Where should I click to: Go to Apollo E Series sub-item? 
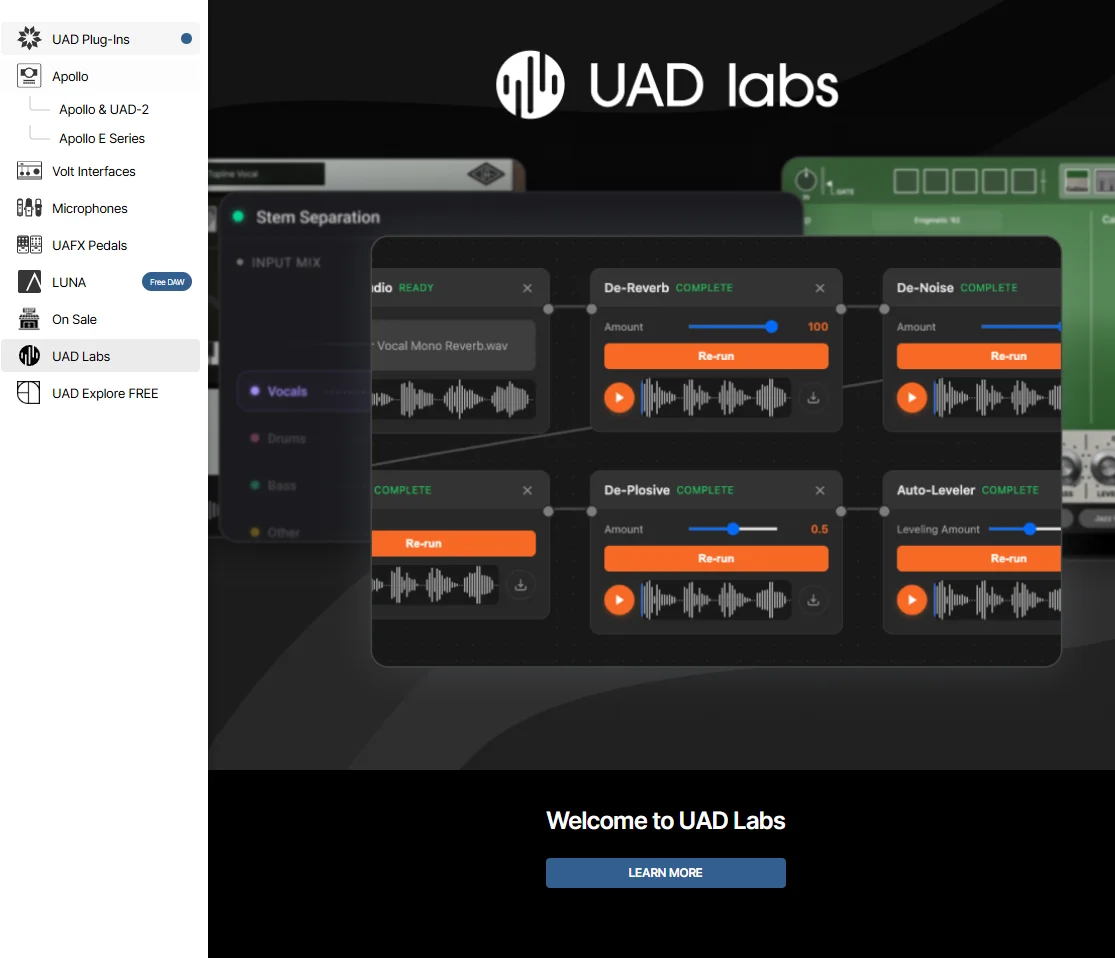pos(102,139)
